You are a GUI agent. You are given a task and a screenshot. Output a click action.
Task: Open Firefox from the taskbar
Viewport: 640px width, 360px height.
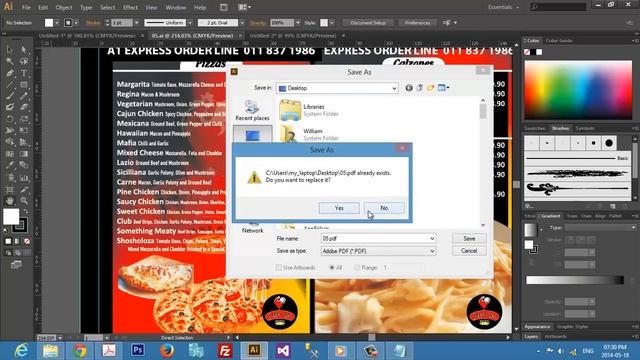pyautogui.click(x=167, y=350)
